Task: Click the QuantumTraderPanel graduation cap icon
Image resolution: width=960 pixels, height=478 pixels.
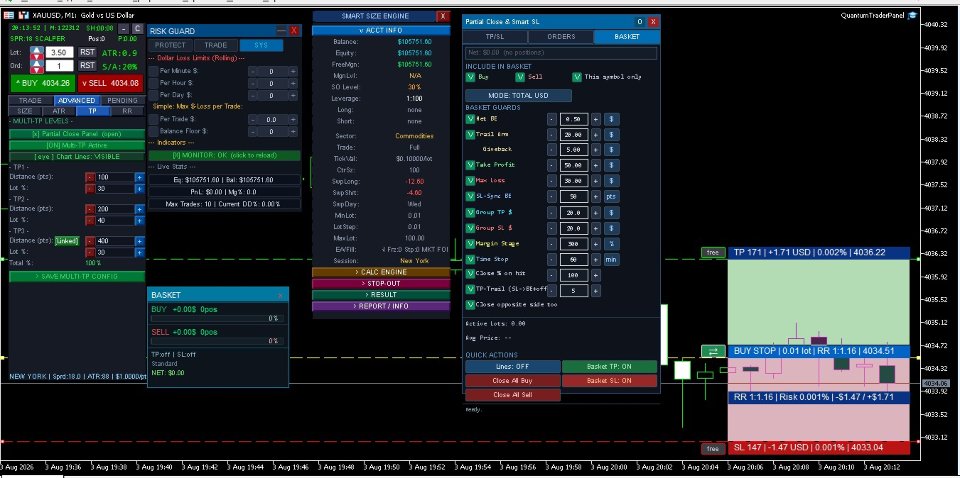Action: [x=912, y=15]
